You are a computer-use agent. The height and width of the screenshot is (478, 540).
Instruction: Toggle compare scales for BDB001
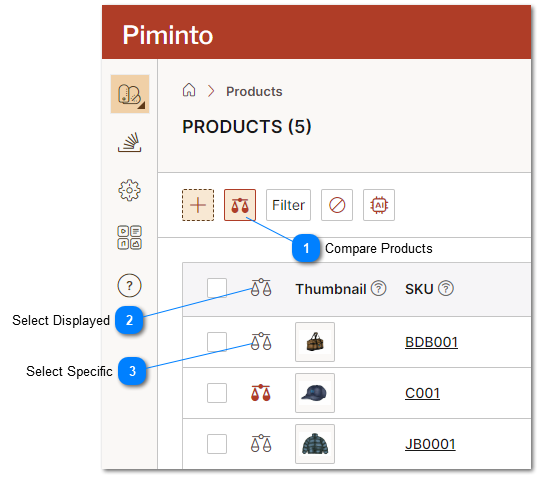tap(261, 342)
